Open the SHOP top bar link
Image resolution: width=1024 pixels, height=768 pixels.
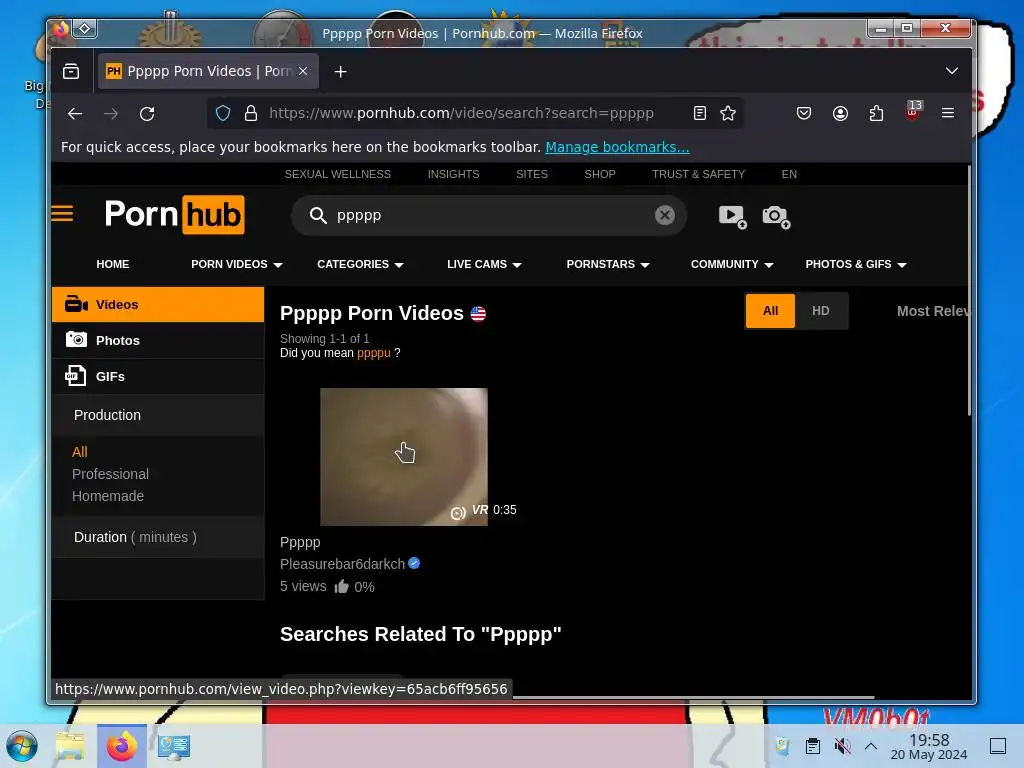point(600,174)
